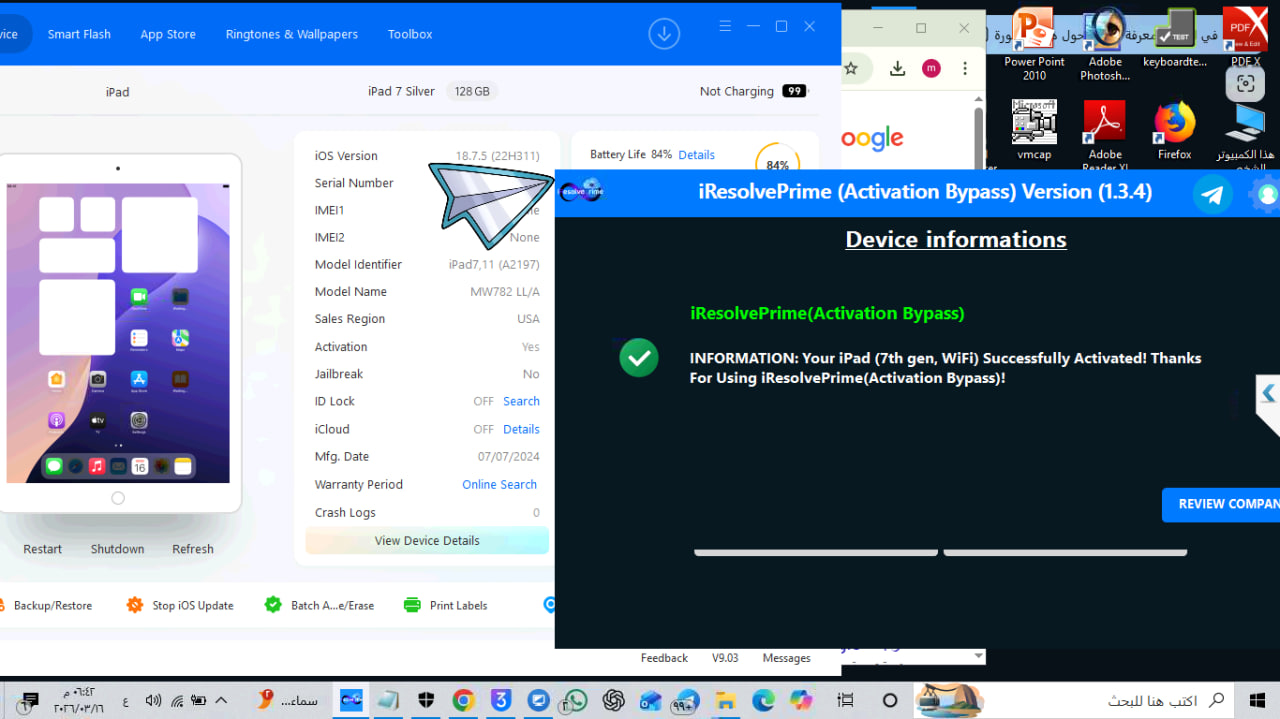Open Adobe Reader desktop shortcut
Viewport: 1280px width, 719px height.
coord(1105,135)
